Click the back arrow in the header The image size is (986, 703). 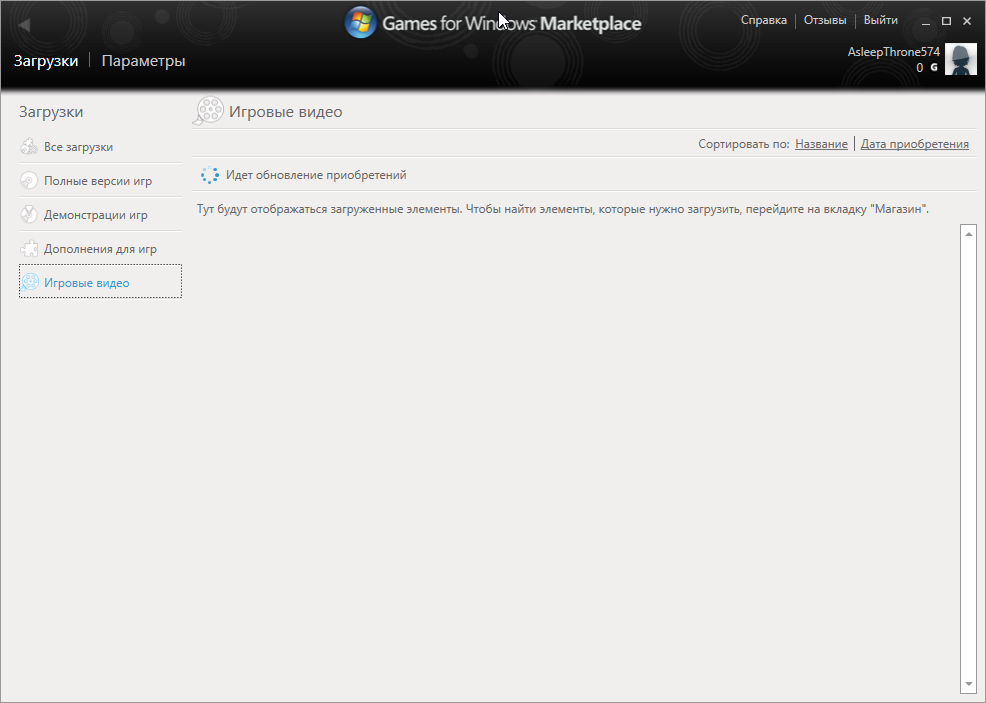click(x=25, y=25)
